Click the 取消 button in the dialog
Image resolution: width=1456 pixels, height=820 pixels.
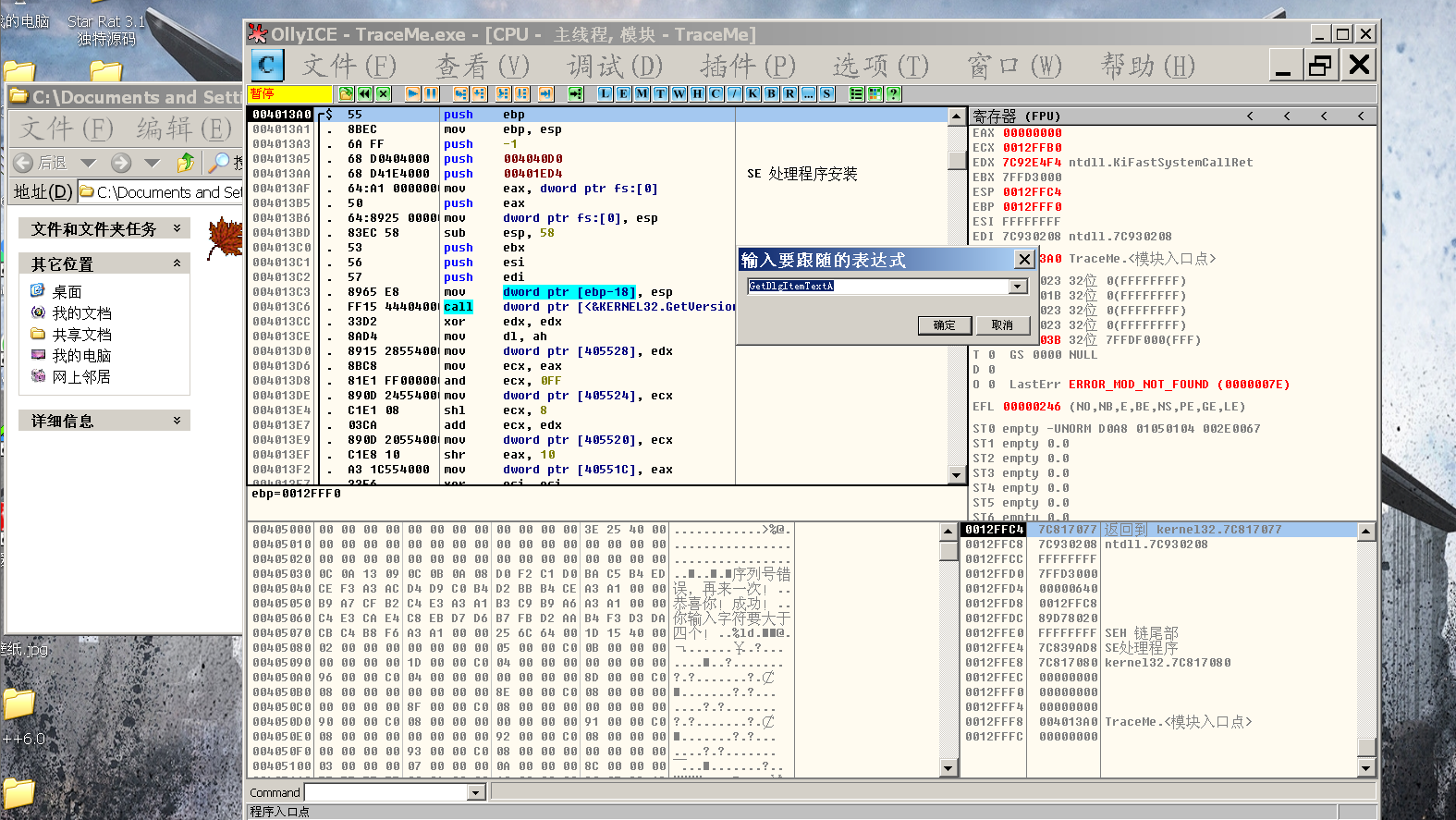click(x=1002, y=325)
